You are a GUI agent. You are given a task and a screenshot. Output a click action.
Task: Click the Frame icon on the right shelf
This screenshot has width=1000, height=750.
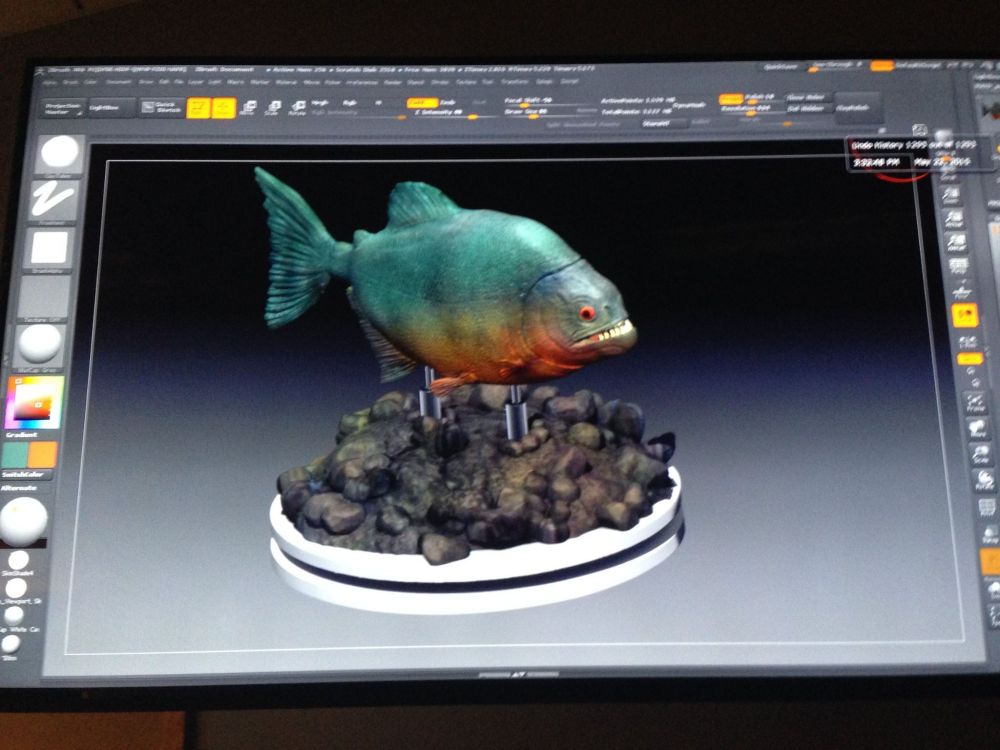970,405
